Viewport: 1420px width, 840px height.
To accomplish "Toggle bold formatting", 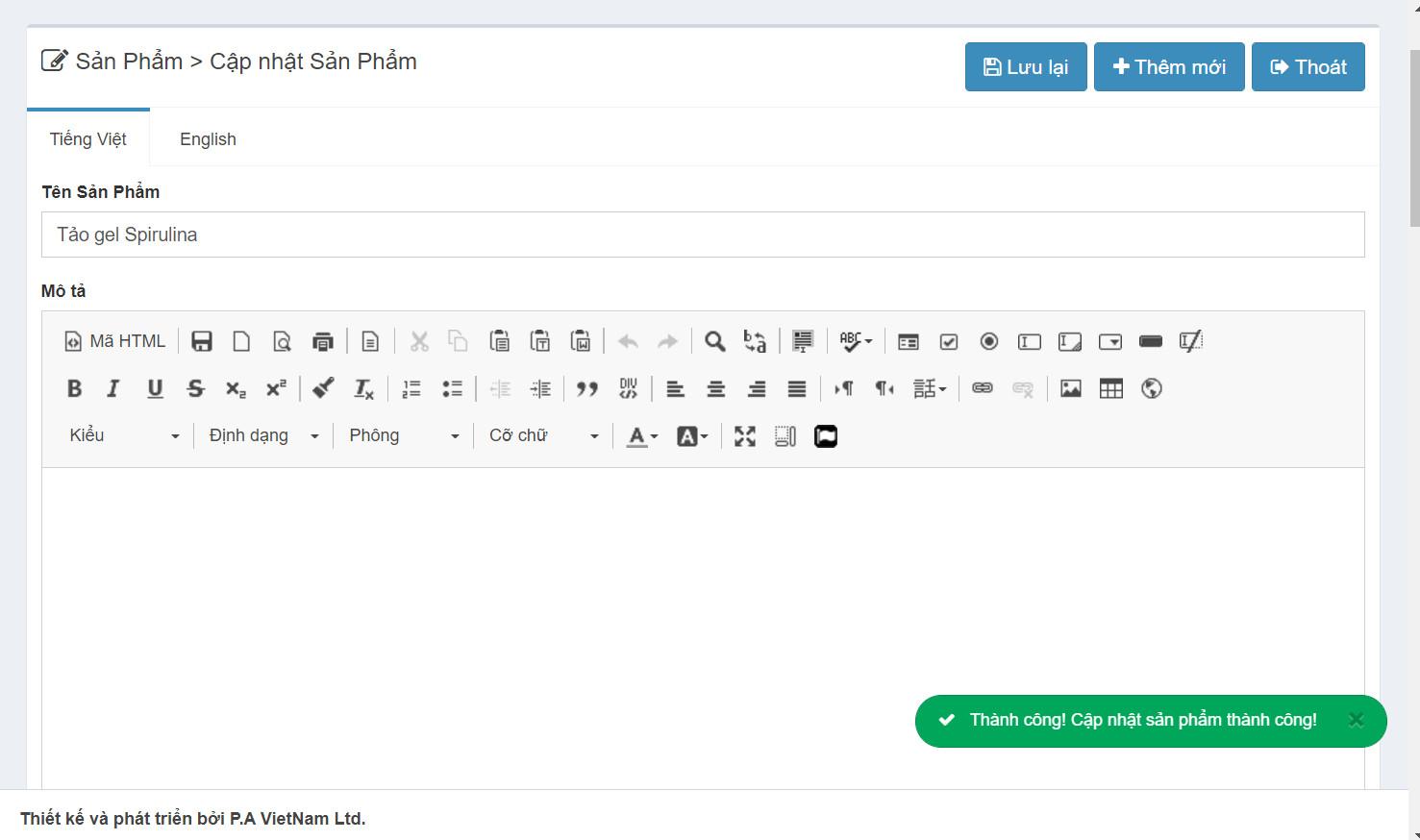I will coord(74,388).
